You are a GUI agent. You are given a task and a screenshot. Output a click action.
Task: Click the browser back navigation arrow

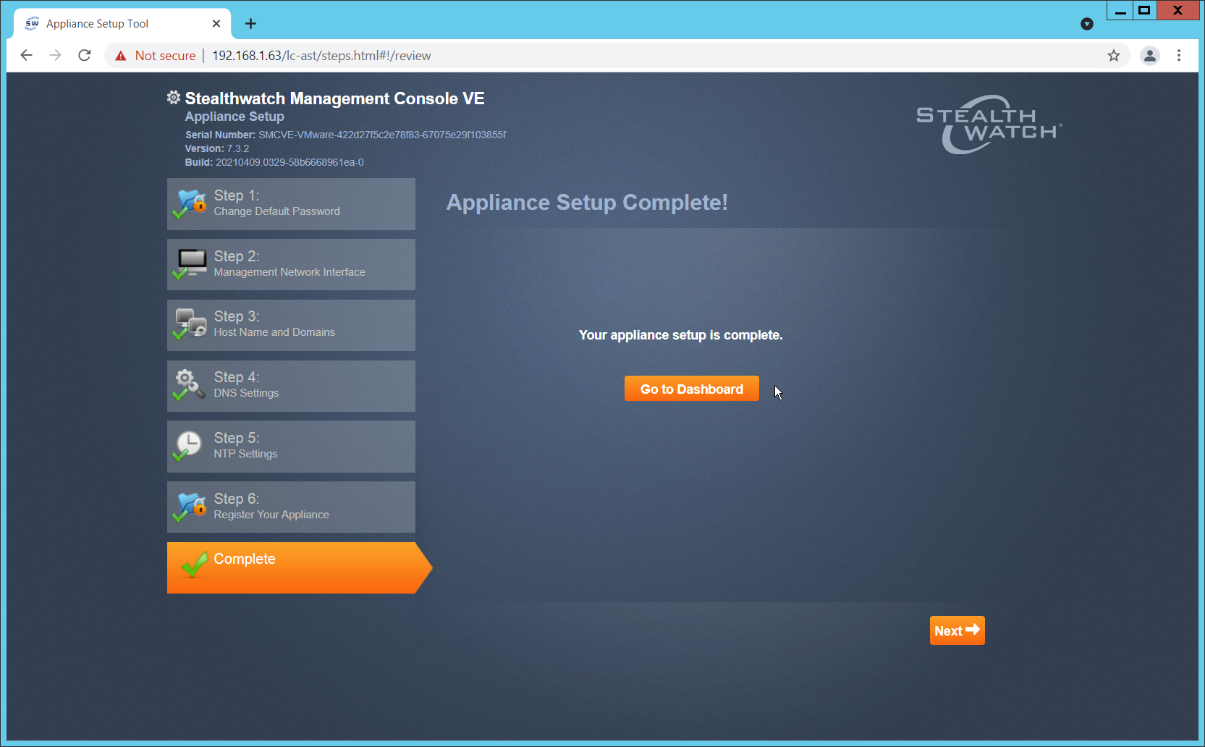tap(26, 56)
